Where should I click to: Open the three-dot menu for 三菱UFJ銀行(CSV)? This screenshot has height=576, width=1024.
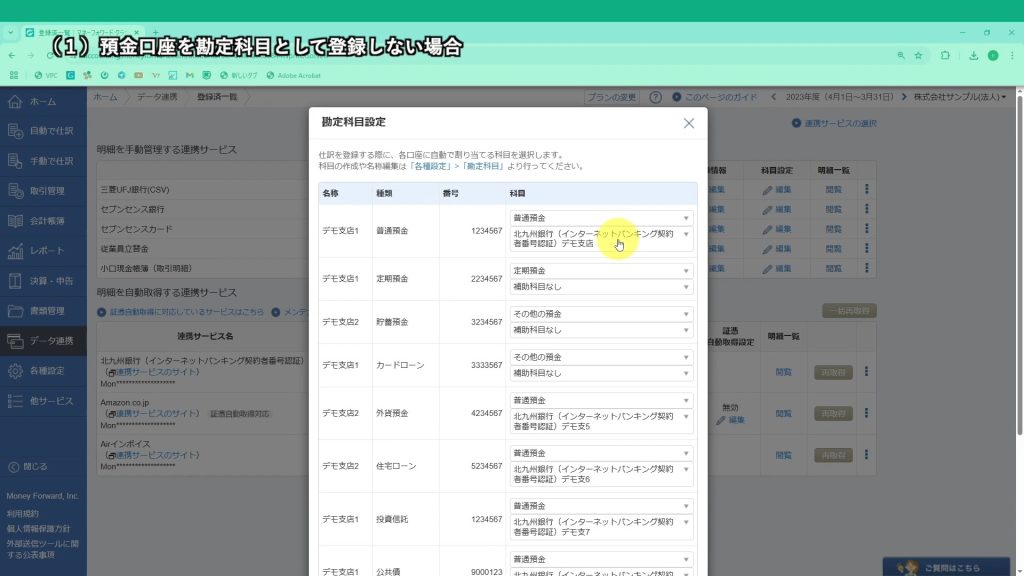[x=867, y=189]
